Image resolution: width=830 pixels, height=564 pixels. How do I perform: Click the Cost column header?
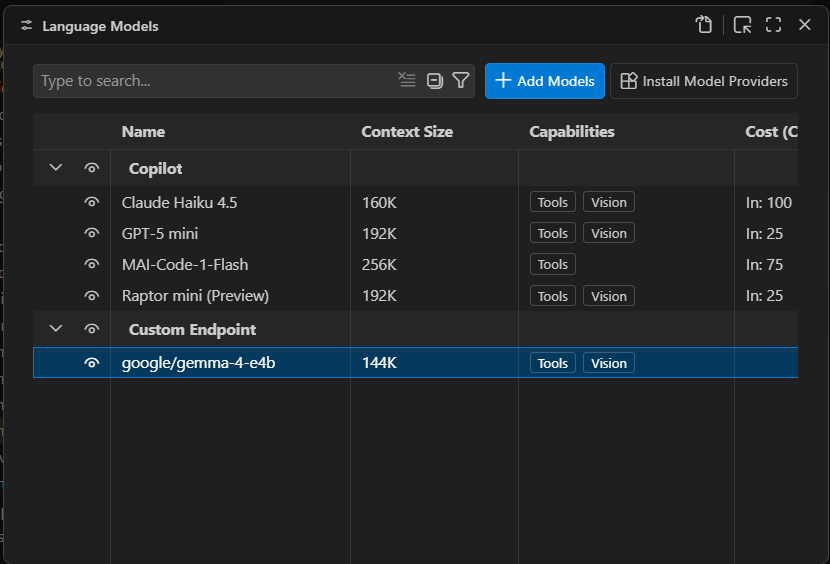click(771, 132)
